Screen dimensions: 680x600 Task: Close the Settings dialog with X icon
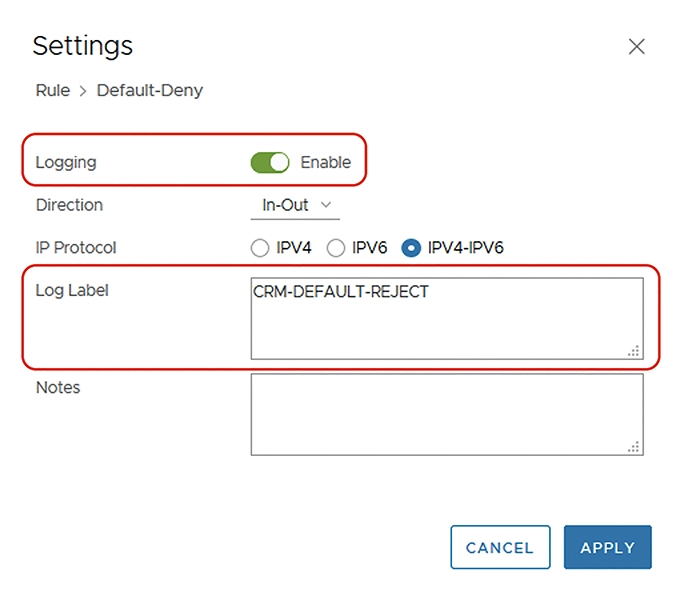(636, 46)
